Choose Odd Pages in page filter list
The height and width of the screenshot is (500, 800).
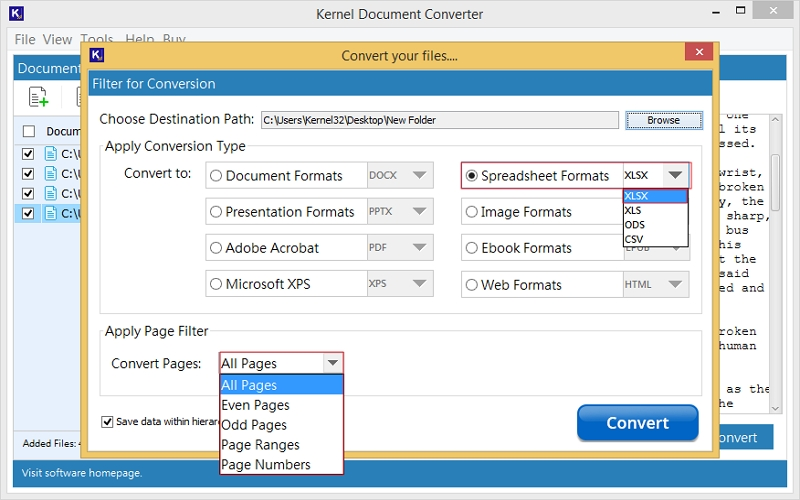click(281, 424)
